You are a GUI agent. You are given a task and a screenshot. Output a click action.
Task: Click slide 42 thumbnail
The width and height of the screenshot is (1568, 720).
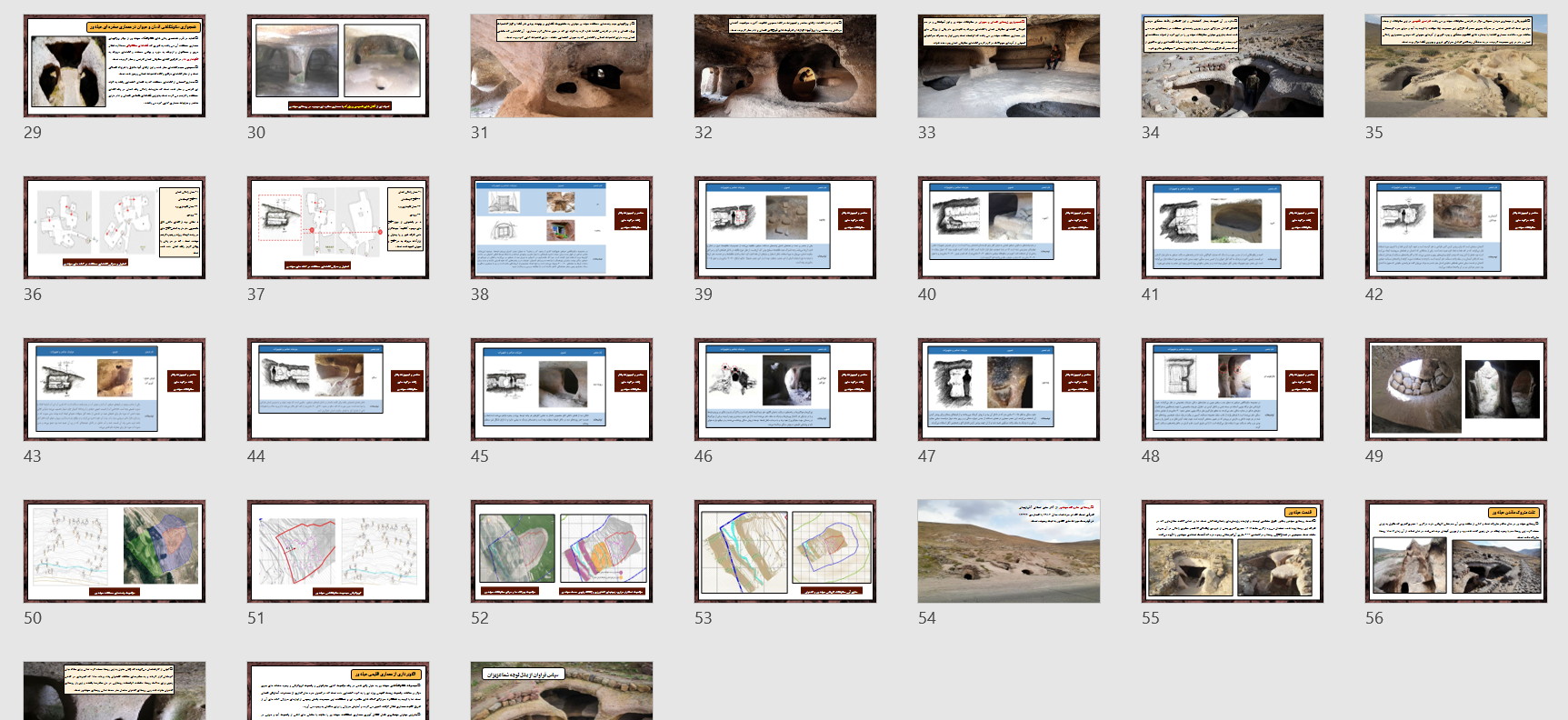click(1456, 227)
